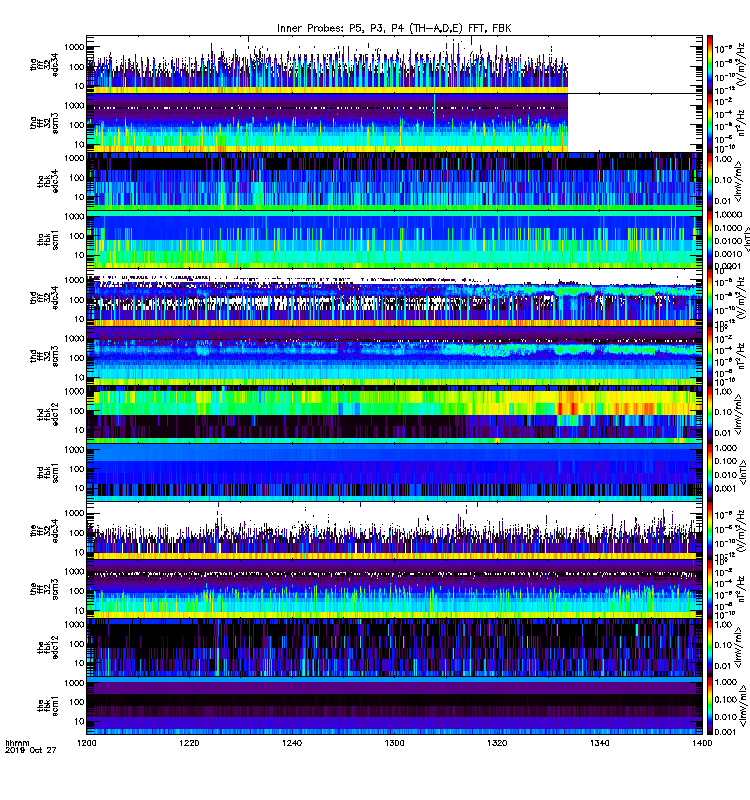Screen dimensions: 750x800
Task: Click inside the thd fbk scm1 spectrogram
Action: click(394, 472)
